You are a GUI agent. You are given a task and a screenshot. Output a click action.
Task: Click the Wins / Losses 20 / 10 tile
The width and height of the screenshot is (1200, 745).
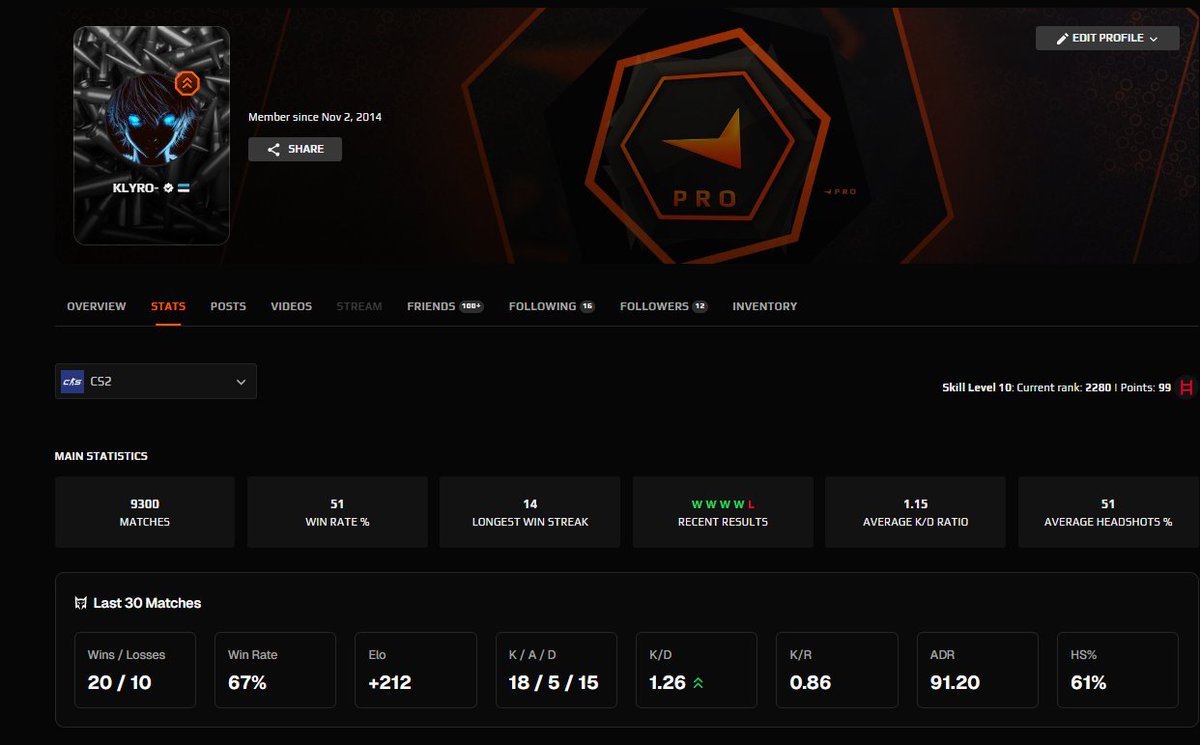click(135, 669)
